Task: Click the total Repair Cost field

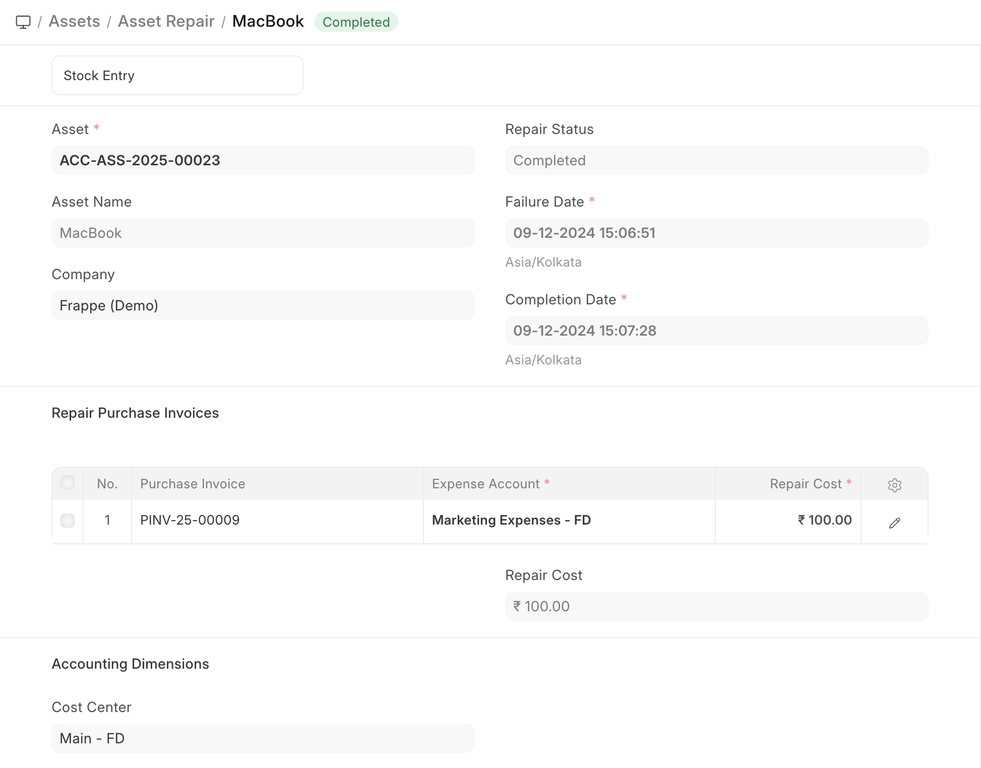Action: coord(716,607)
